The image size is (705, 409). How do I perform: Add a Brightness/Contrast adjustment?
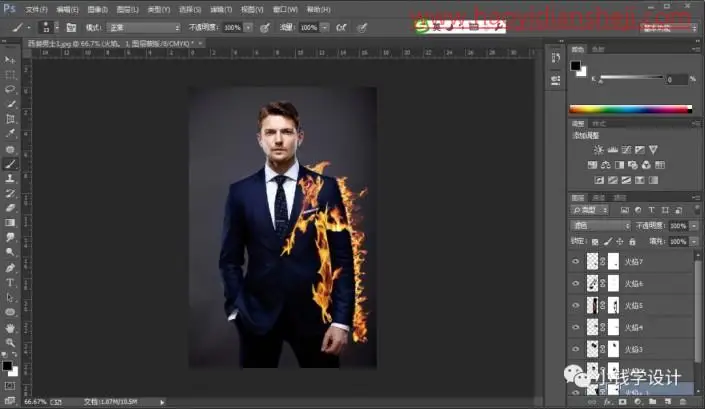pos(598,150)
